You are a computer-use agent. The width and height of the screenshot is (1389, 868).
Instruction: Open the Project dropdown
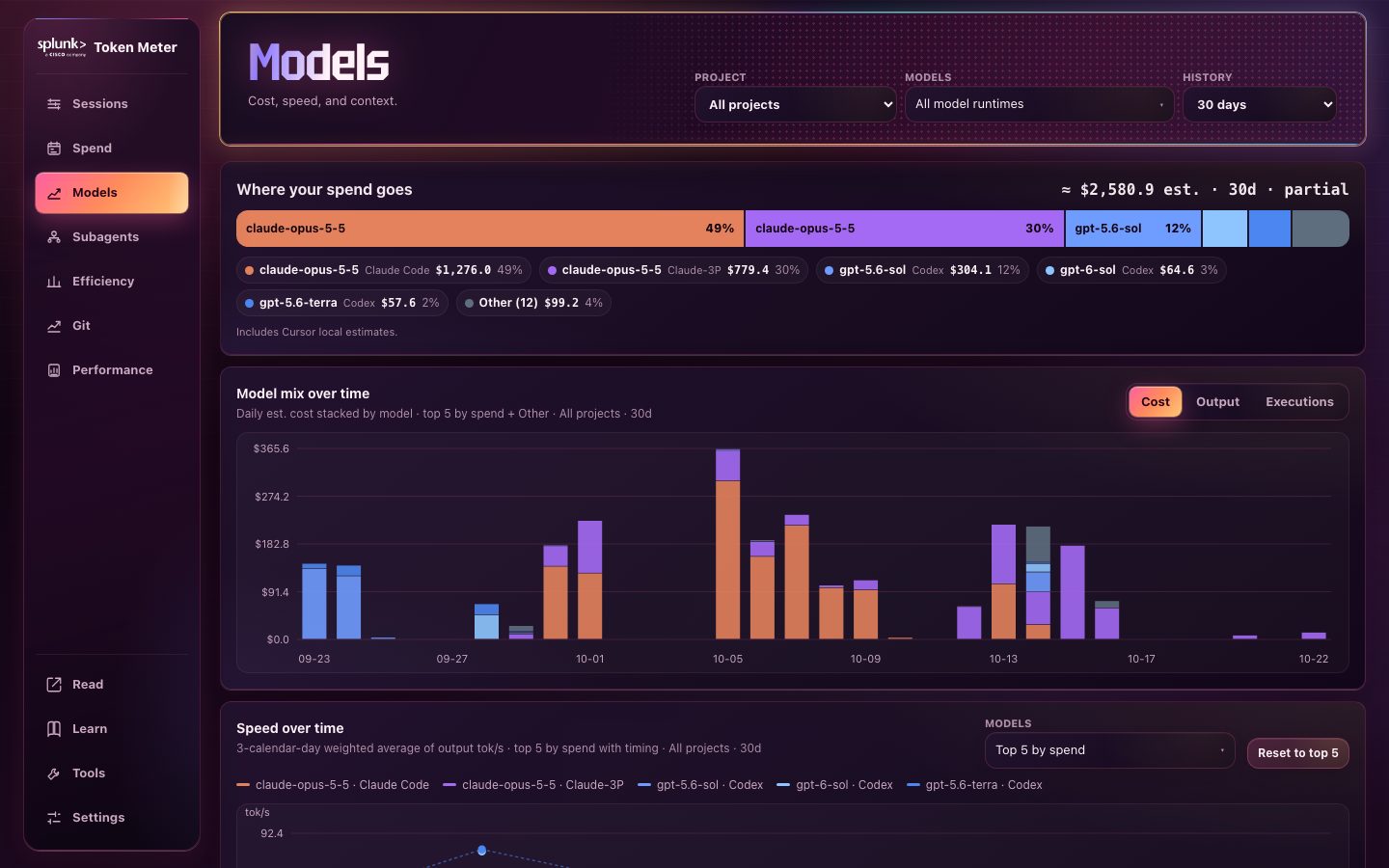(x=796, y=104)
